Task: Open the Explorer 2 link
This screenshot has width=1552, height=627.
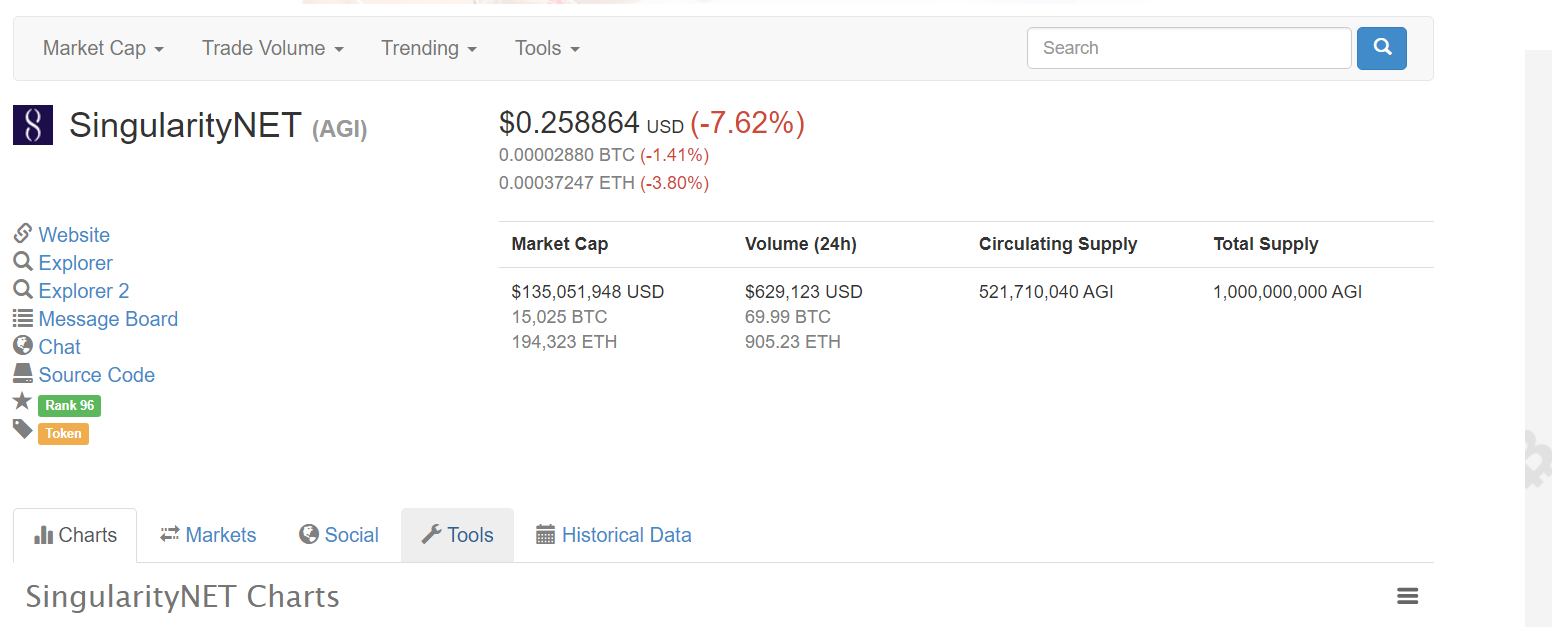Action: click(84, 291)
